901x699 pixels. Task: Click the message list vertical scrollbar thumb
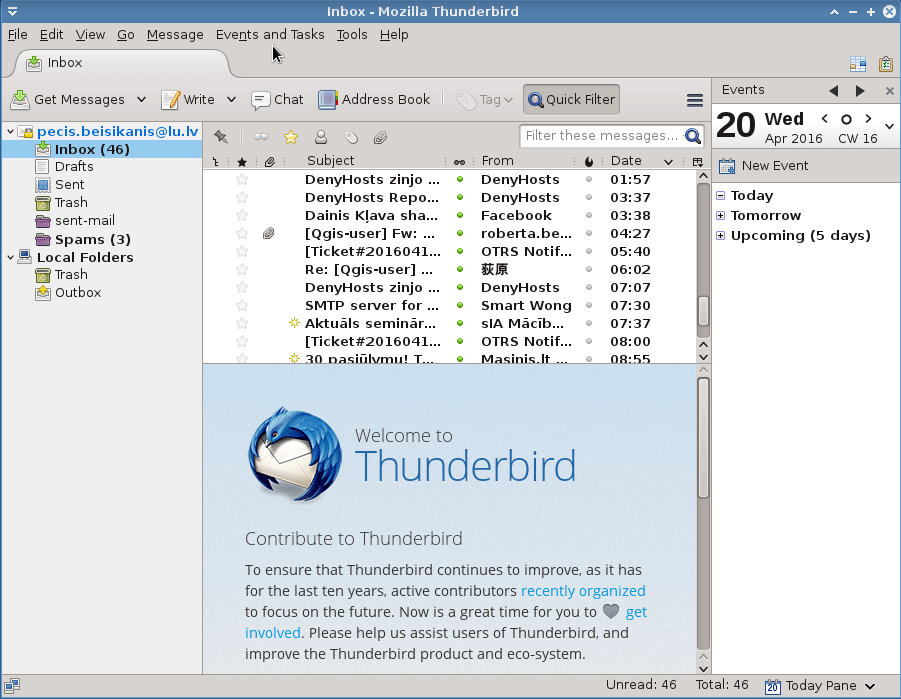pyautogui.click(x=703, y=311)
